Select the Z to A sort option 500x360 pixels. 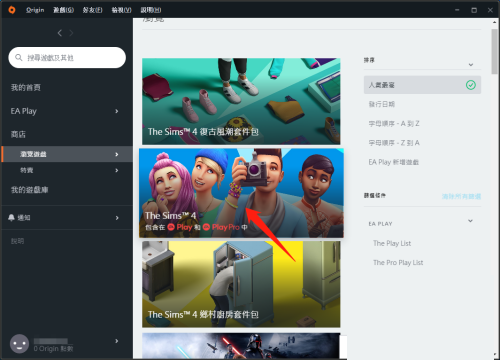coord(394,143)
